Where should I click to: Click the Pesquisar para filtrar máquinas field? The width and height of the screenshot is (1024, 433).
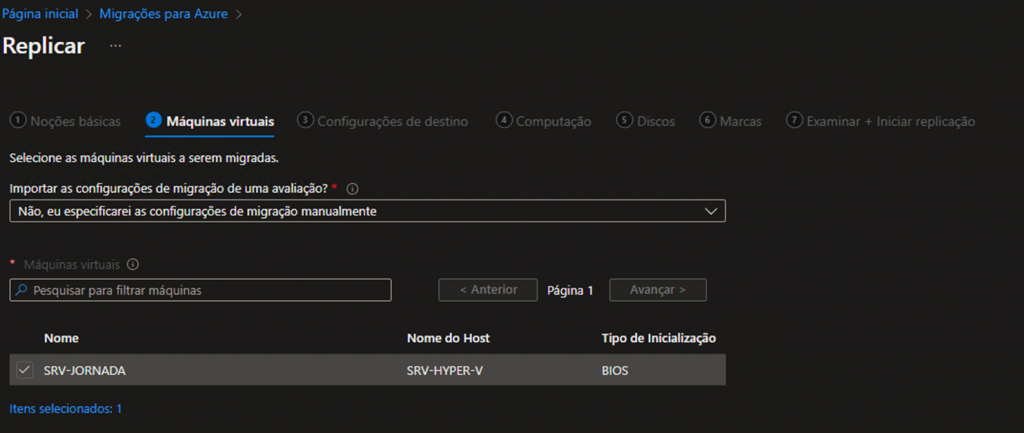[205, 290]
